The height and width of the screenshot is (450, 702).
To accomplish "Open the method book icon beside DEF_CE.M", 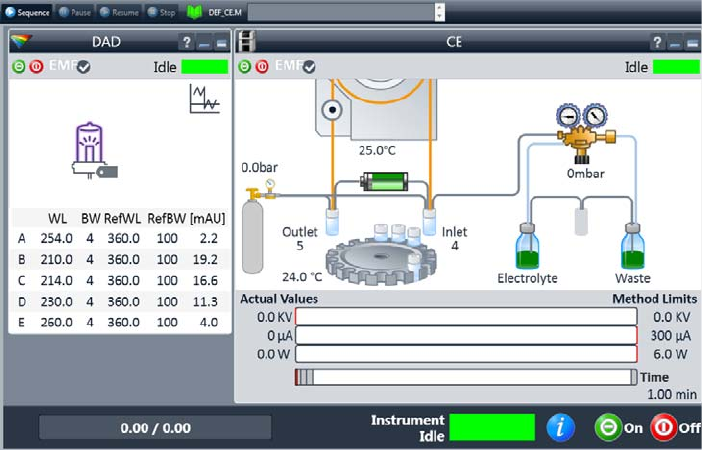I will (194, 12).
